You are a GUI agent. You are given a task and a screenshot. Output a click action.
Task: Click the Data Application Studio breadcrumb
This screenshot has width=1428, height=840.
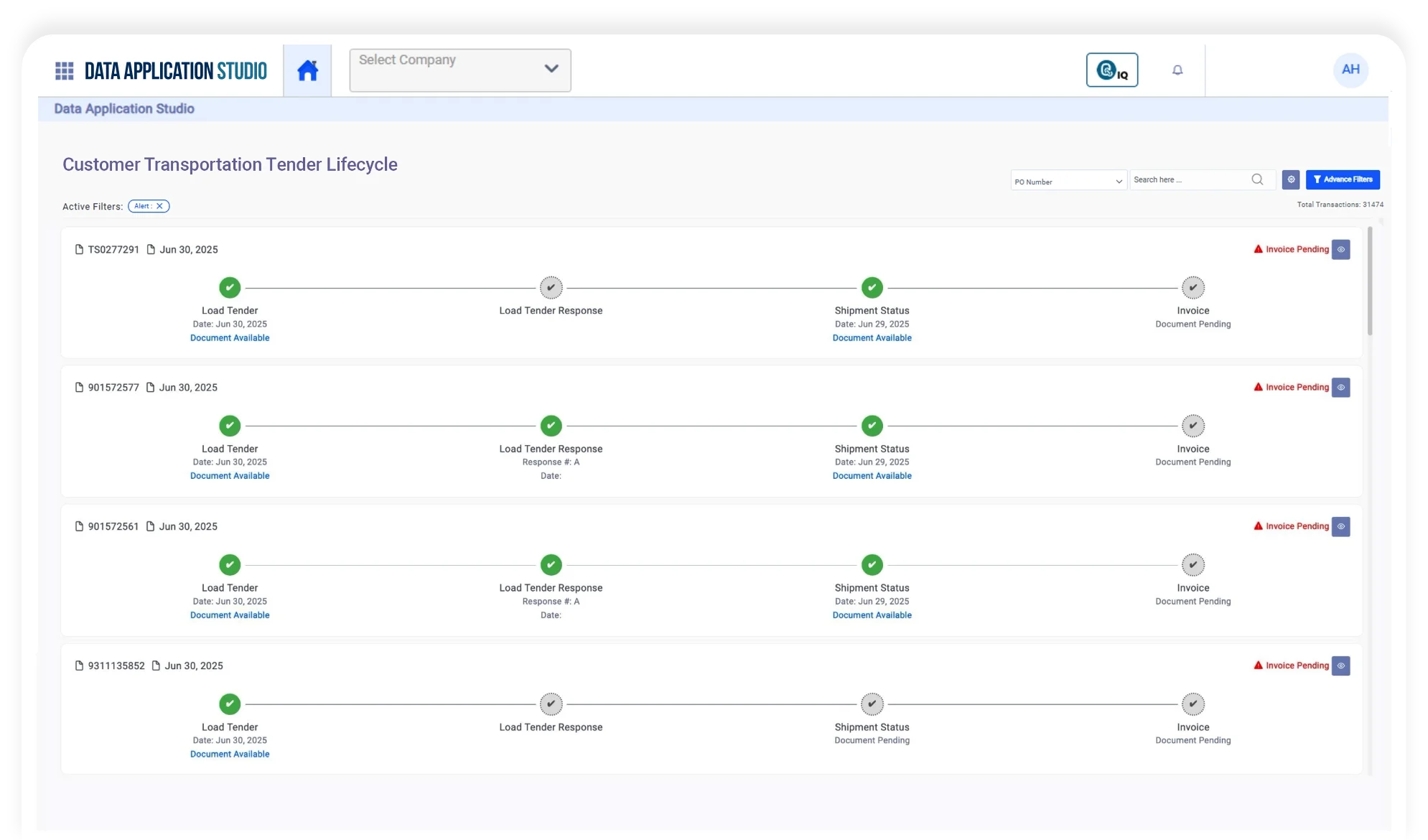(124, 108)
